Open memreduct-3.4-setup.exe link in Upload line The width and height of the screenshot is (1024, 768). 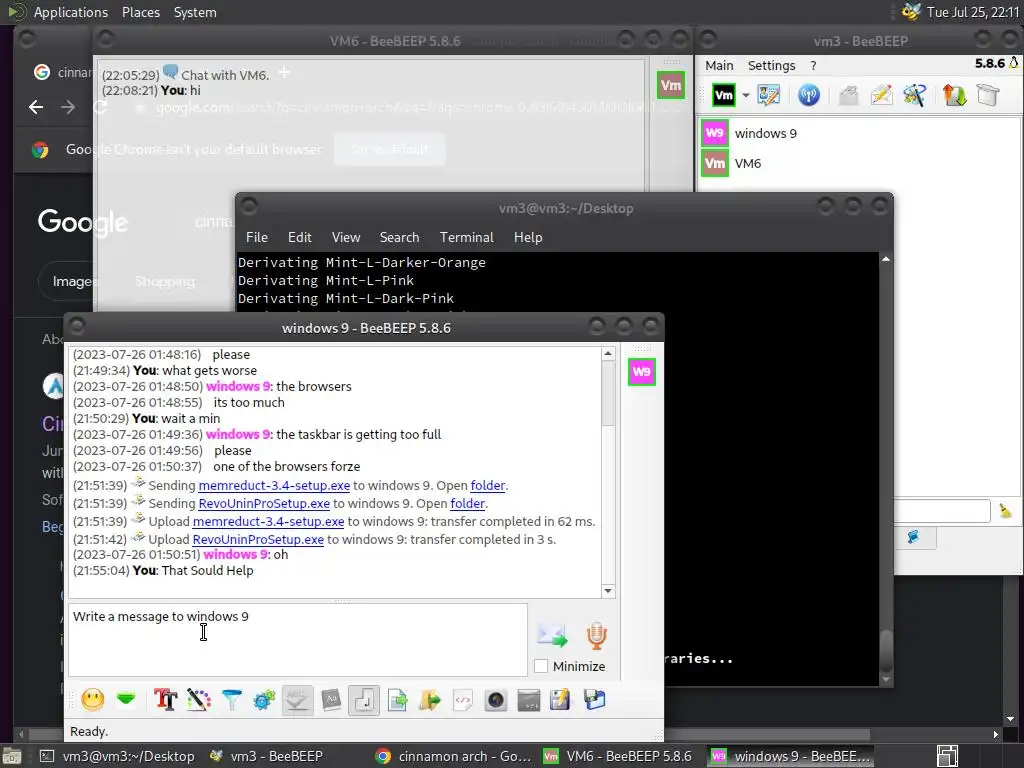point(268,522)
